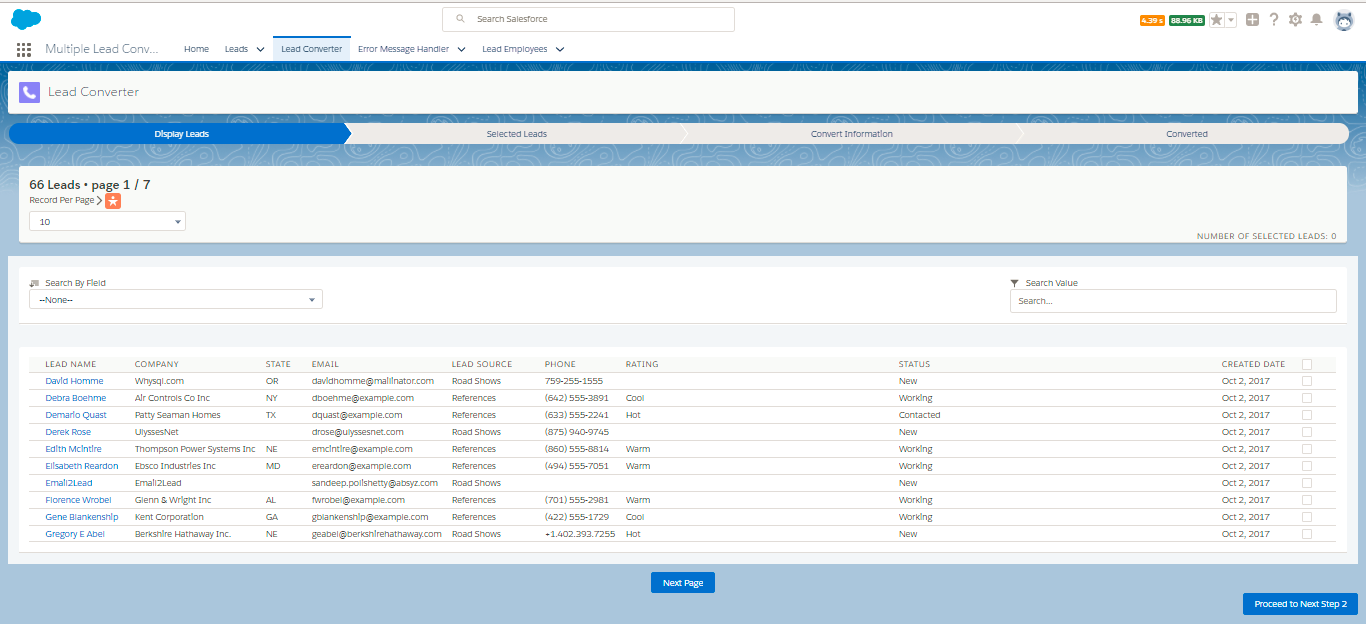Open the Record Per Page dropdown

click(107, 222)
